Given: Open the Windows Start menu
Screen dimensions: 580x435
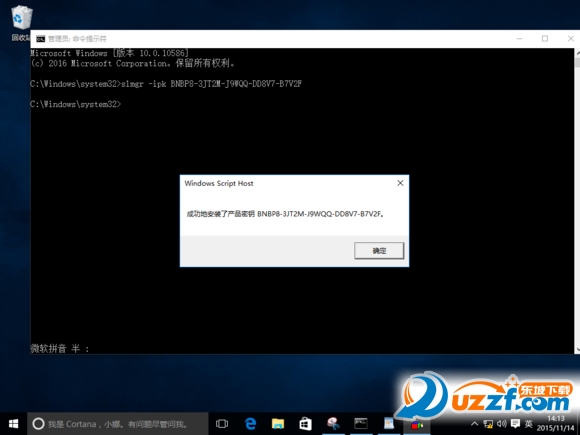Looking at the screenshot, I should (x=13, y=424).
